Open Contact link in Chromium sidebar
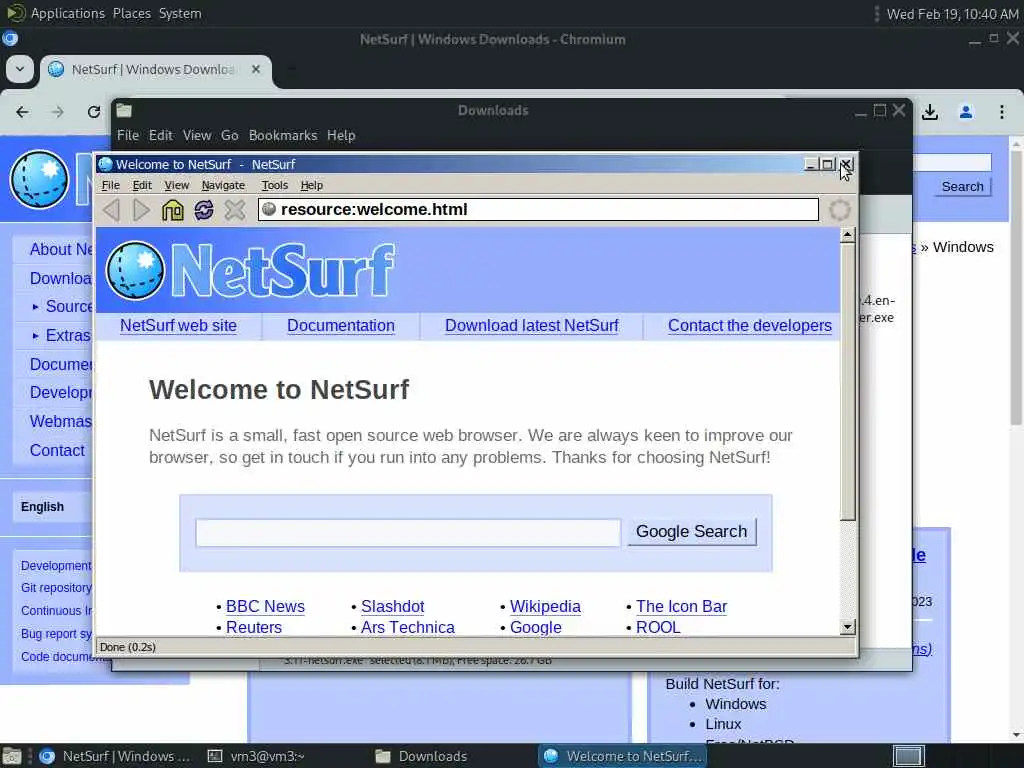1024x768 pixels. [57, 451]
